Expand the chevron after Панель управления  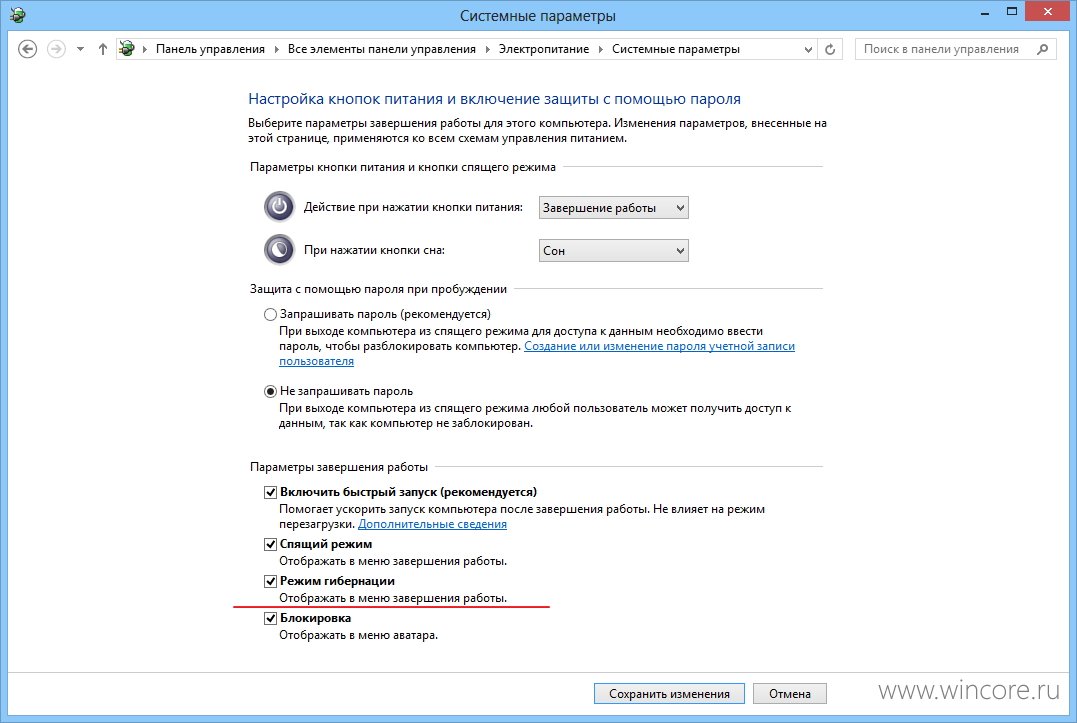[276, 49]
